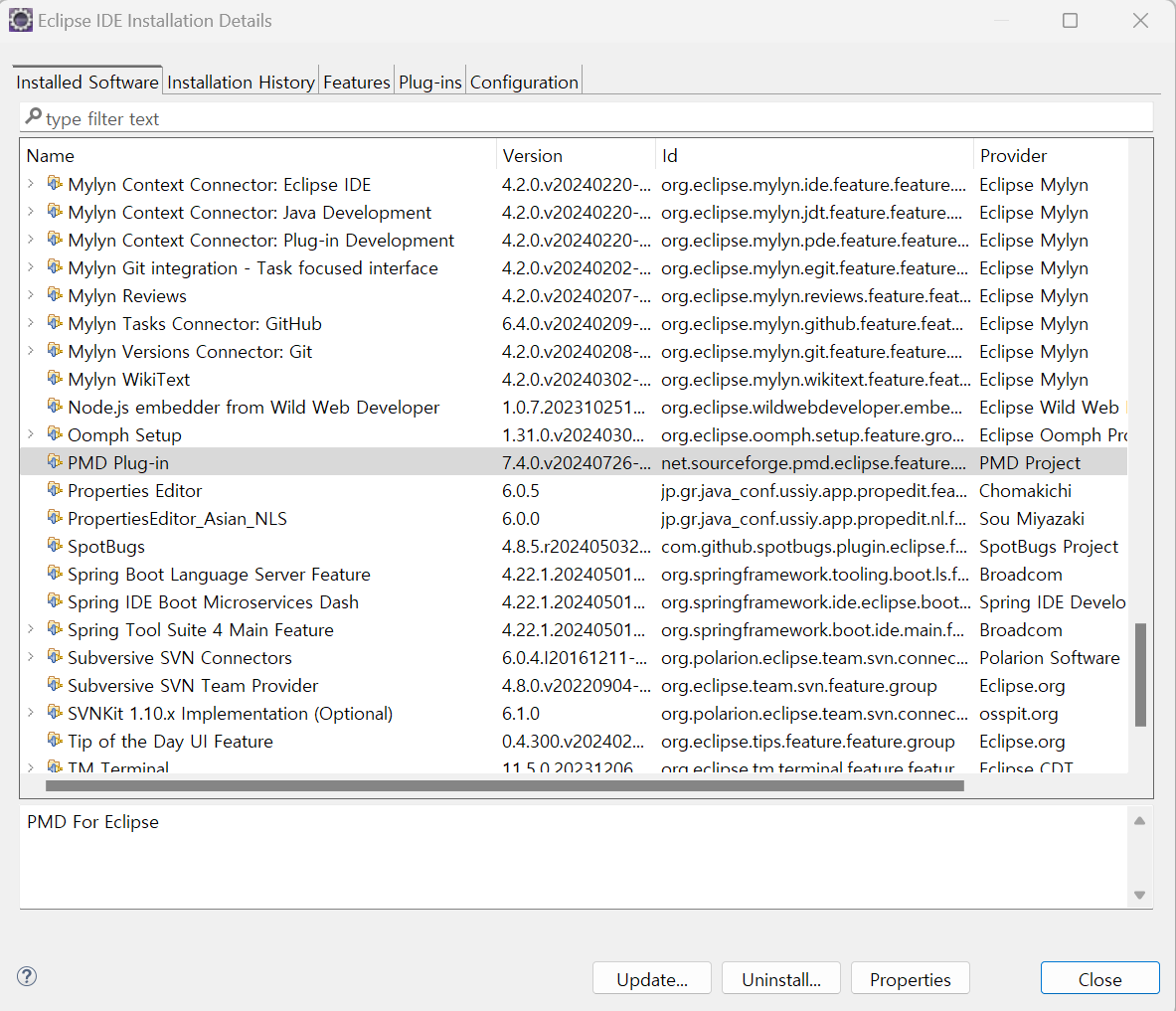Click the vertical scrollbar thumb of the list

1140,674
